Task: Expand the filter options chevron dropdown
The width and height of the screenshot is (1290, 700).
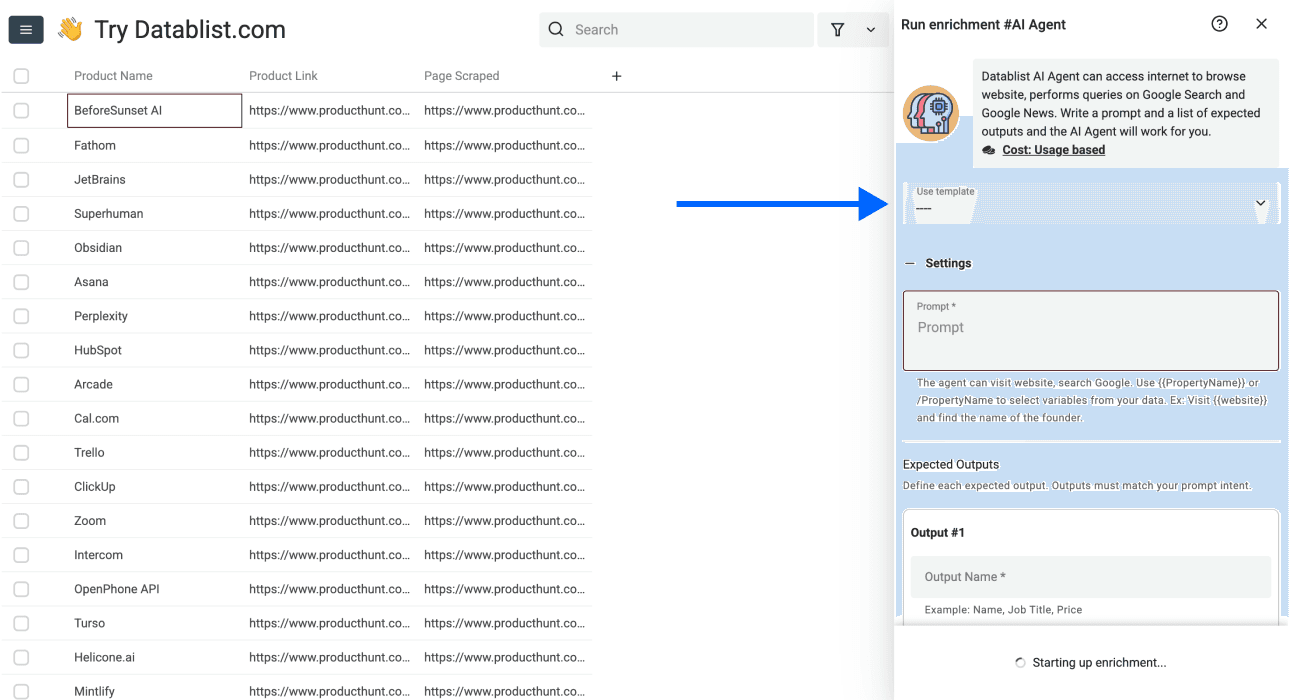Action: 869,29
